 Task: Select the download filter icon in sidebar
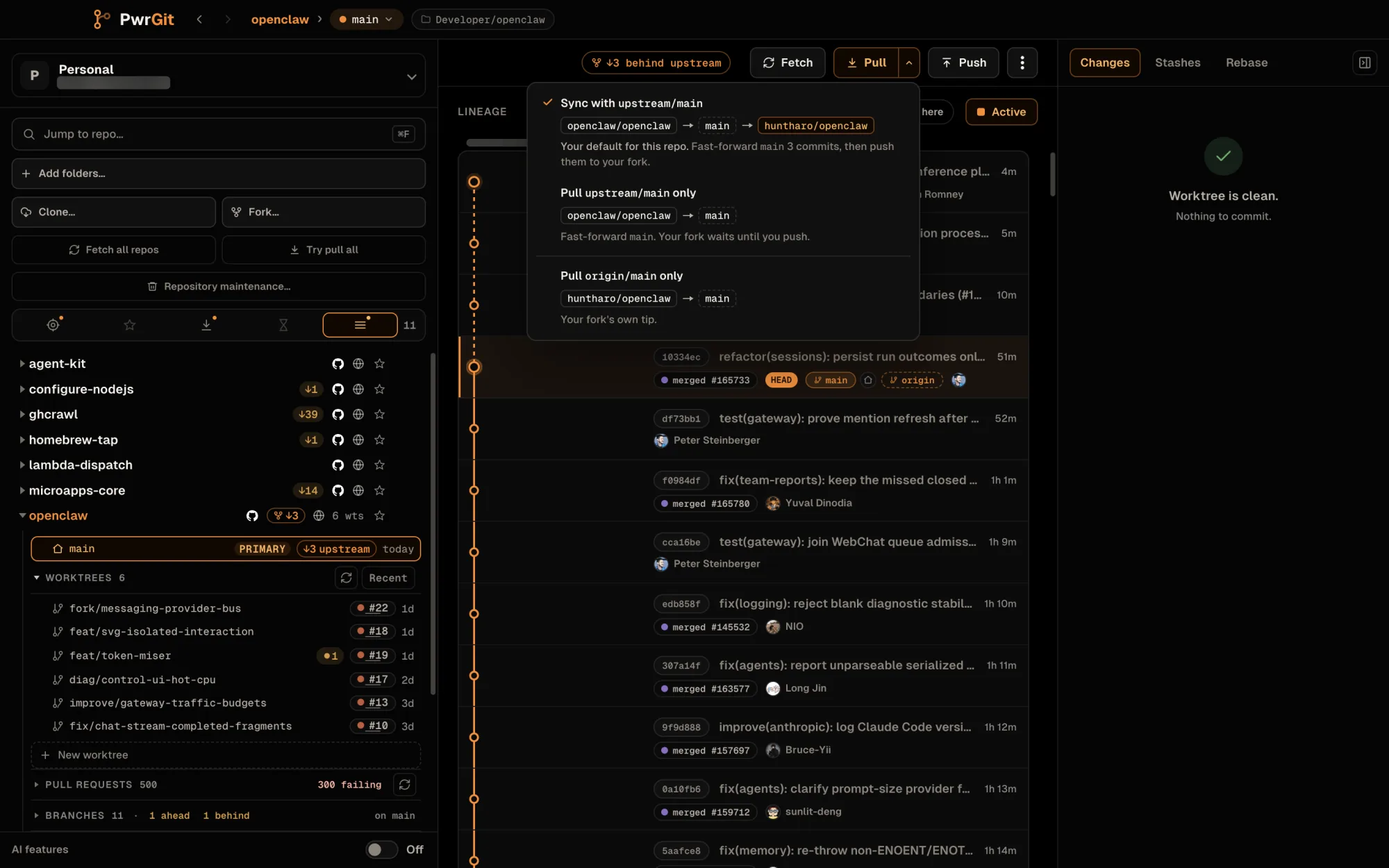[206, 325]
